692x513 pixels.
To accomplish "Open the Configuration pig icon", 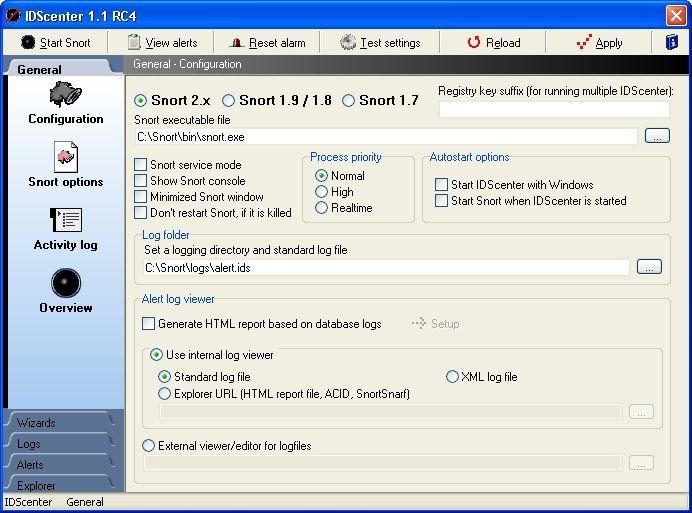I will pos(65,94).
